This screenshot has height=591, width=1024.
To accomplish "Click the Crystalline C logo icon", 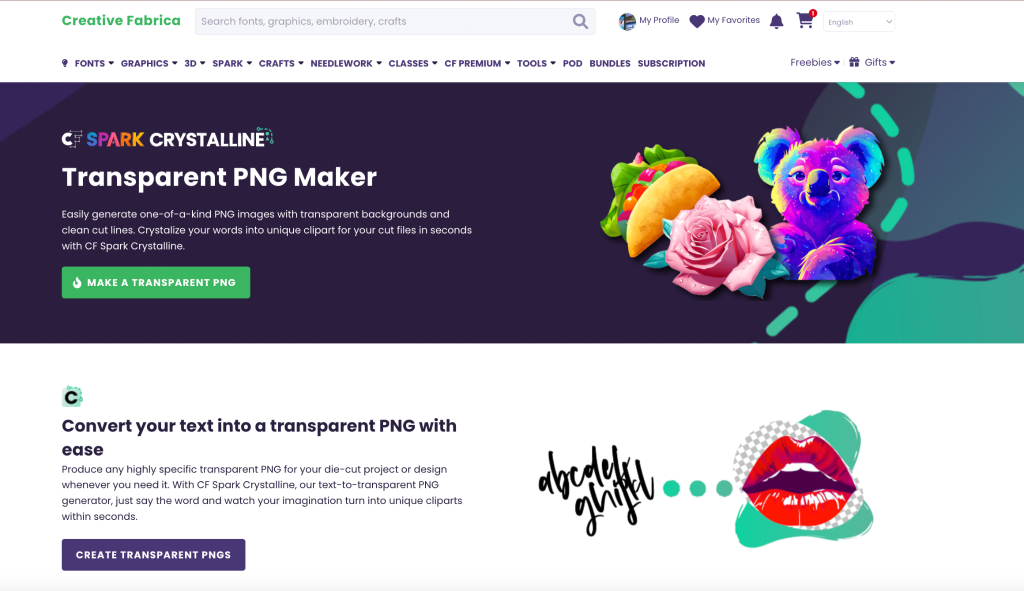I will point(72,396).
